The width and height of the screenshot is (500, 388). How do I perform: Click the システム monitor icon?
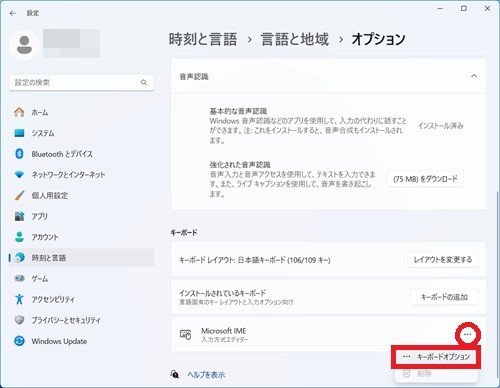tap(19, 133)
